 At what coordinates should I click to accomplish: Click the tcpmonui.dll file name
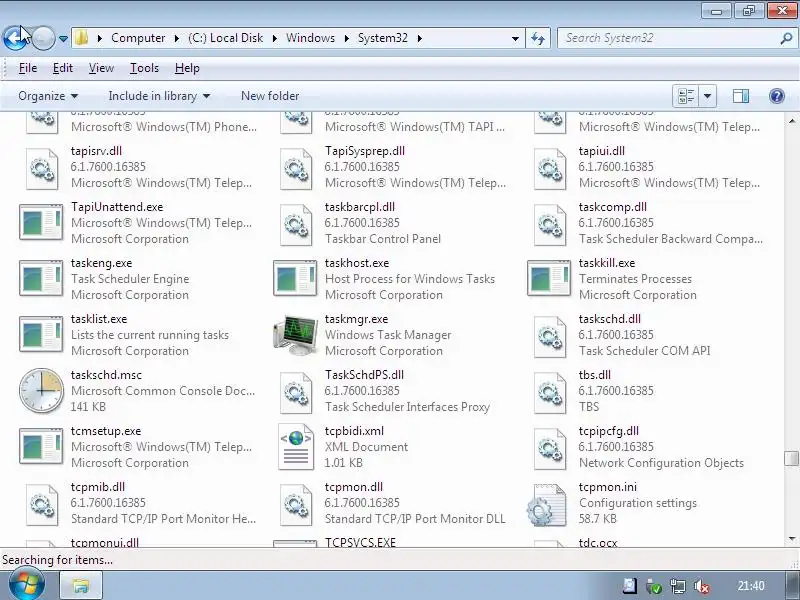click(105, 543)
